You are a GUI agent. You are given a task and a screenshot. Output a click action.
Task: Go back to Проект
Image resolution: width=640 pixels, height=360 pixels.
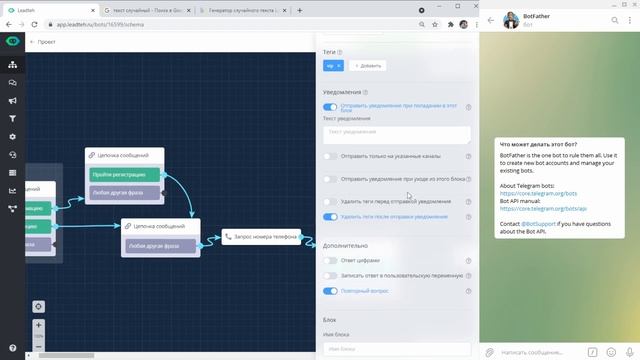pyautogui.click(x=43, y=42)
